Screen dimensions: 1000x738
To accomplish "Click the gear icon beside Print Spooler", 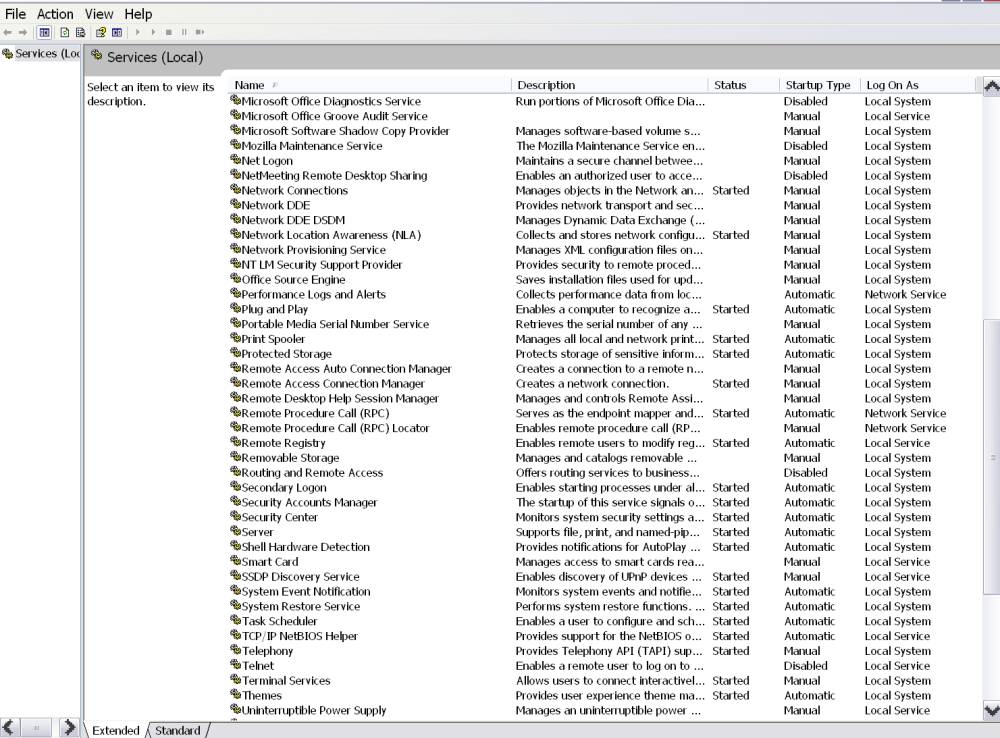I will [x=235, y=338].
